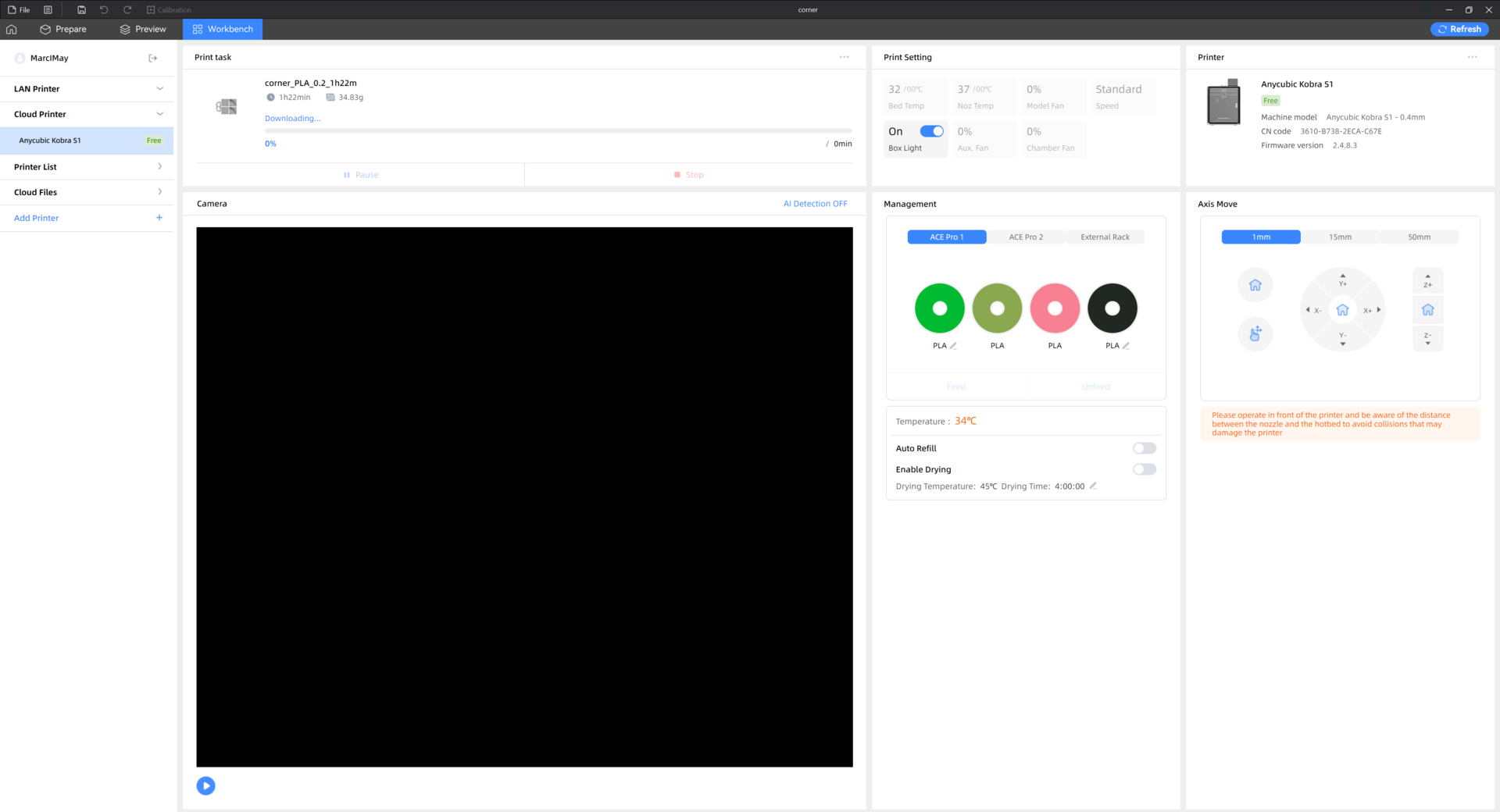This screenshot has height=812, width=1500.
Task: Click the Model Fan percentage value
Action: pos(1034,90)
